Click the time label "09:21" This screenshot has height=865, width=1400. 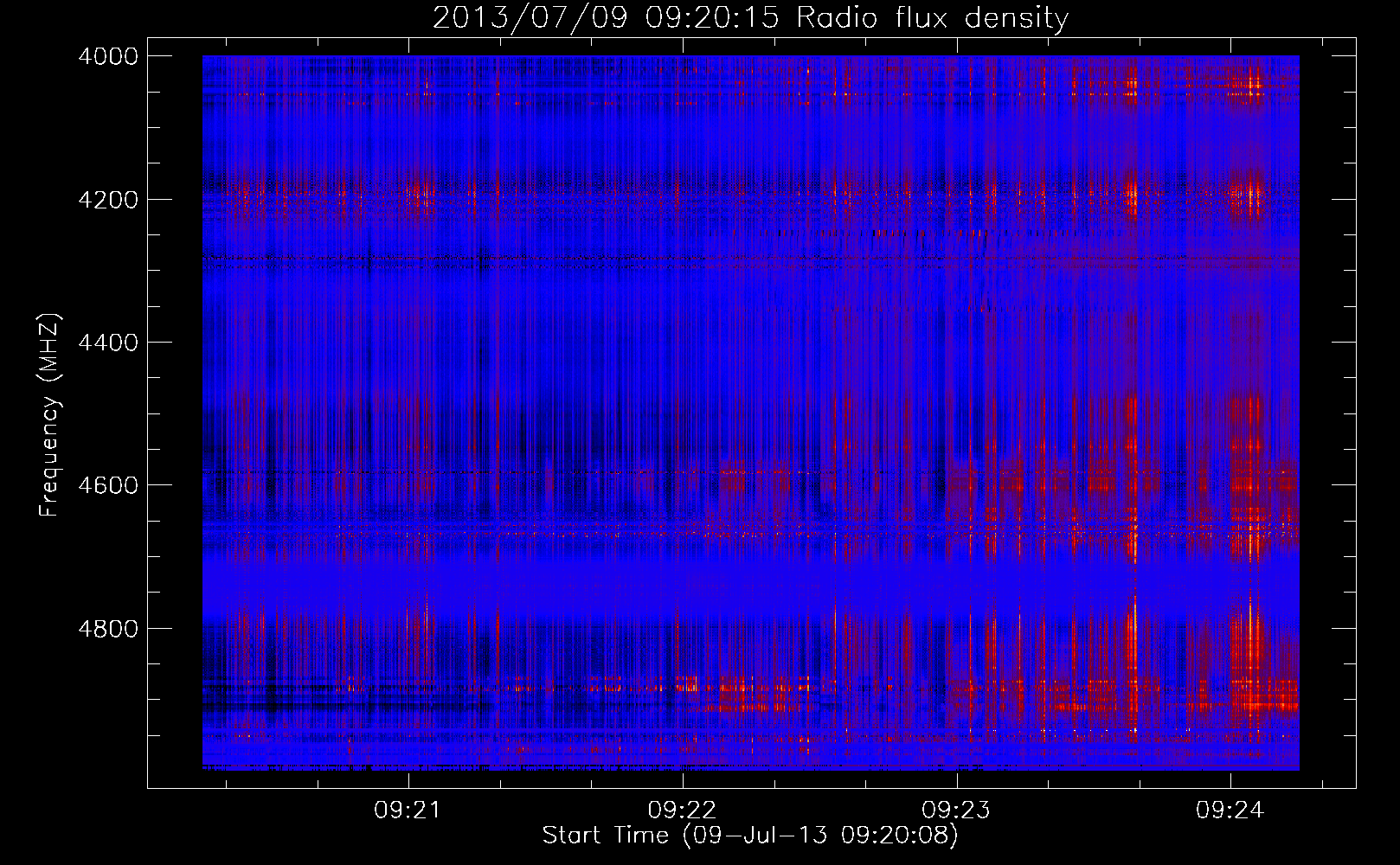(x=407, y=811)
